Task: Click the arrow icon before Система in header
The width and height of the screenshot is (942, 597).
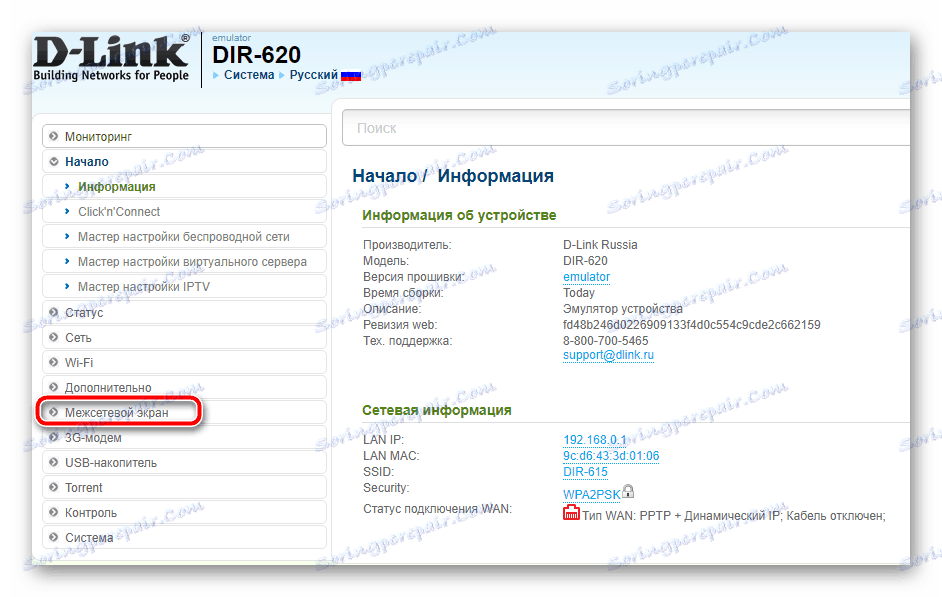Action: (x=216, y=75)
